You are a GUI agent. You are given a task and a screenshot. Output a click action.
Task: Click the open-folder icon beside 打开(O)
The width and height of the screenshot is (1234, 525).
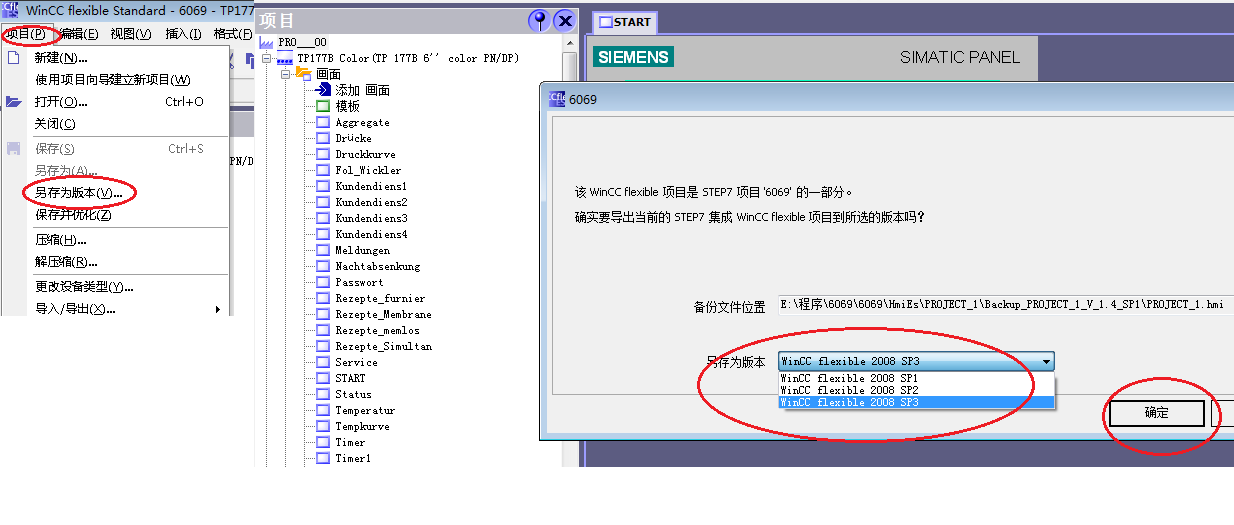[x=13, y=102]
